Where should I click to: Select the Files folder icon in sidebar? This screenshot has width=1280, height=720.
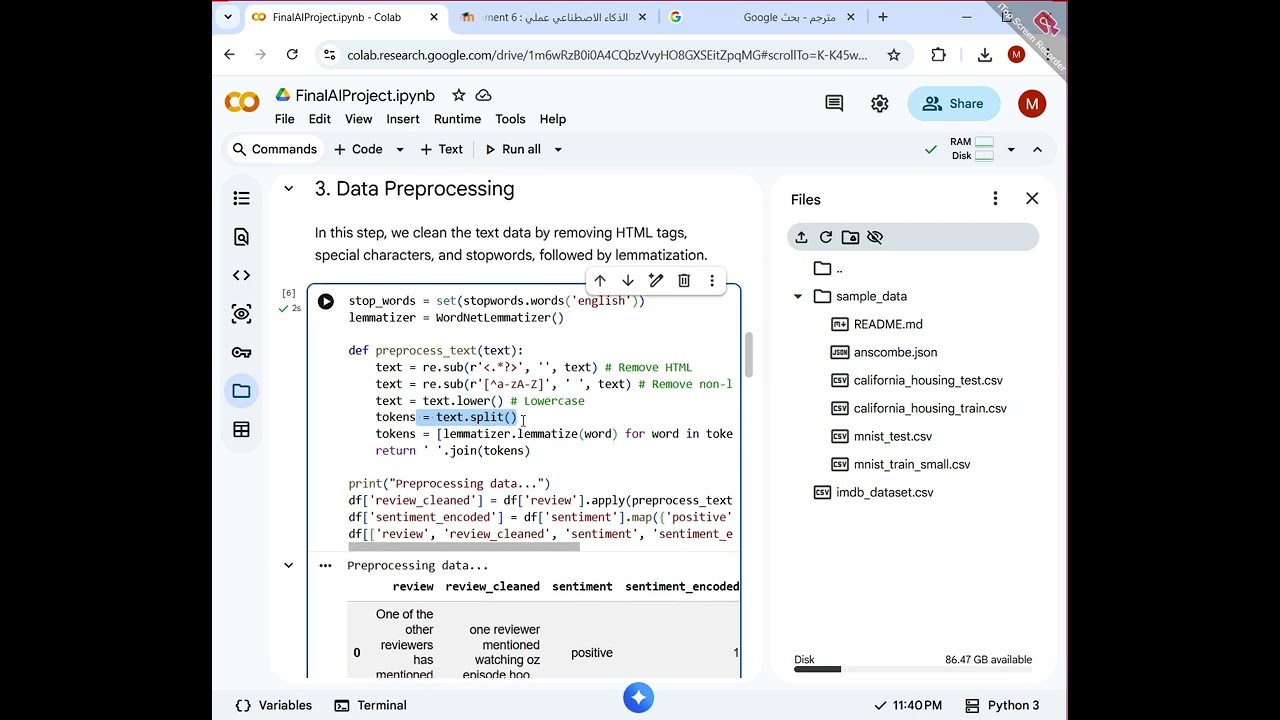pyautogui.click(x=241, y=391)
